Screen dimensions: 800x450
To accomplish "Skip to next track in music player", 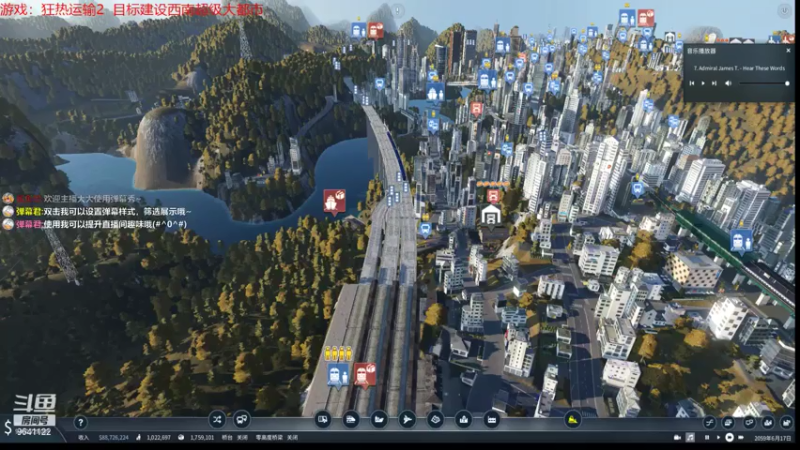I will (x=714, y=83).
